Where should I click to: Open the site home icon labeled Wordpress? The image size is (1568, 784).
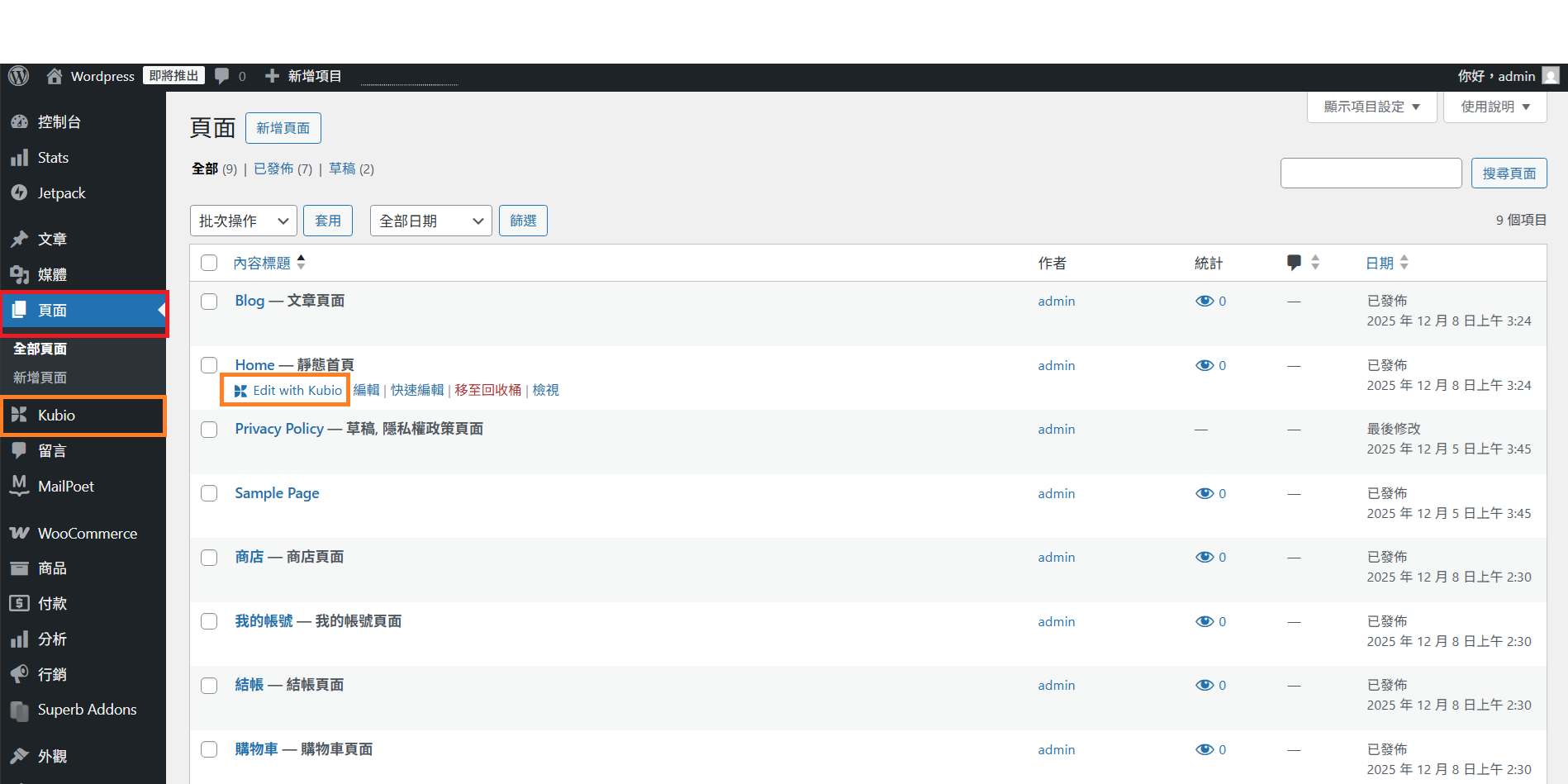coord(55,76)
